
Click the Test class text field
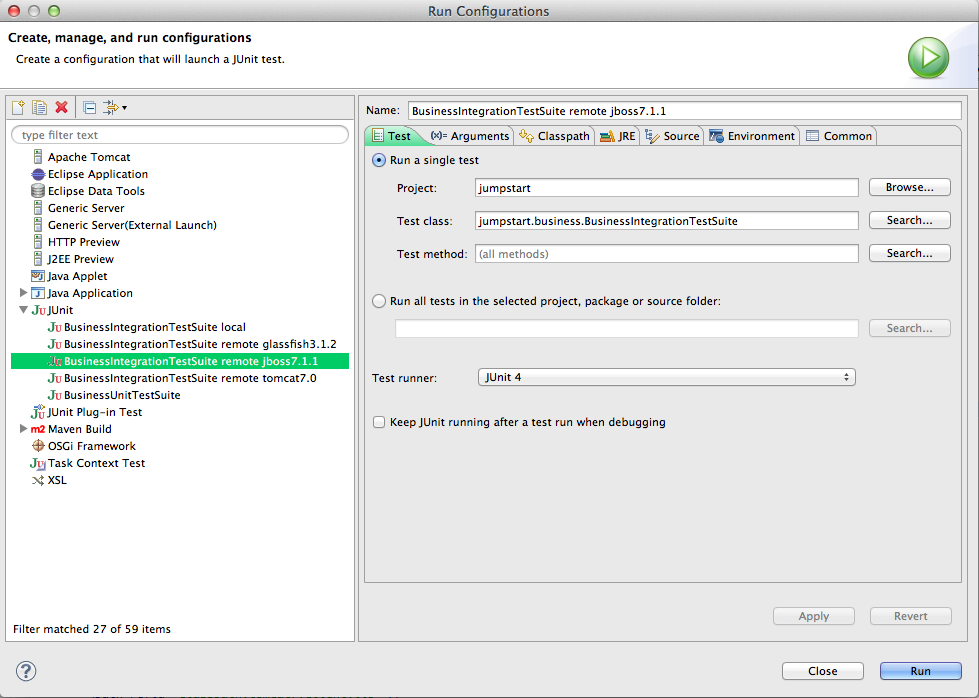pyautogui.click(x=666, y=221)
